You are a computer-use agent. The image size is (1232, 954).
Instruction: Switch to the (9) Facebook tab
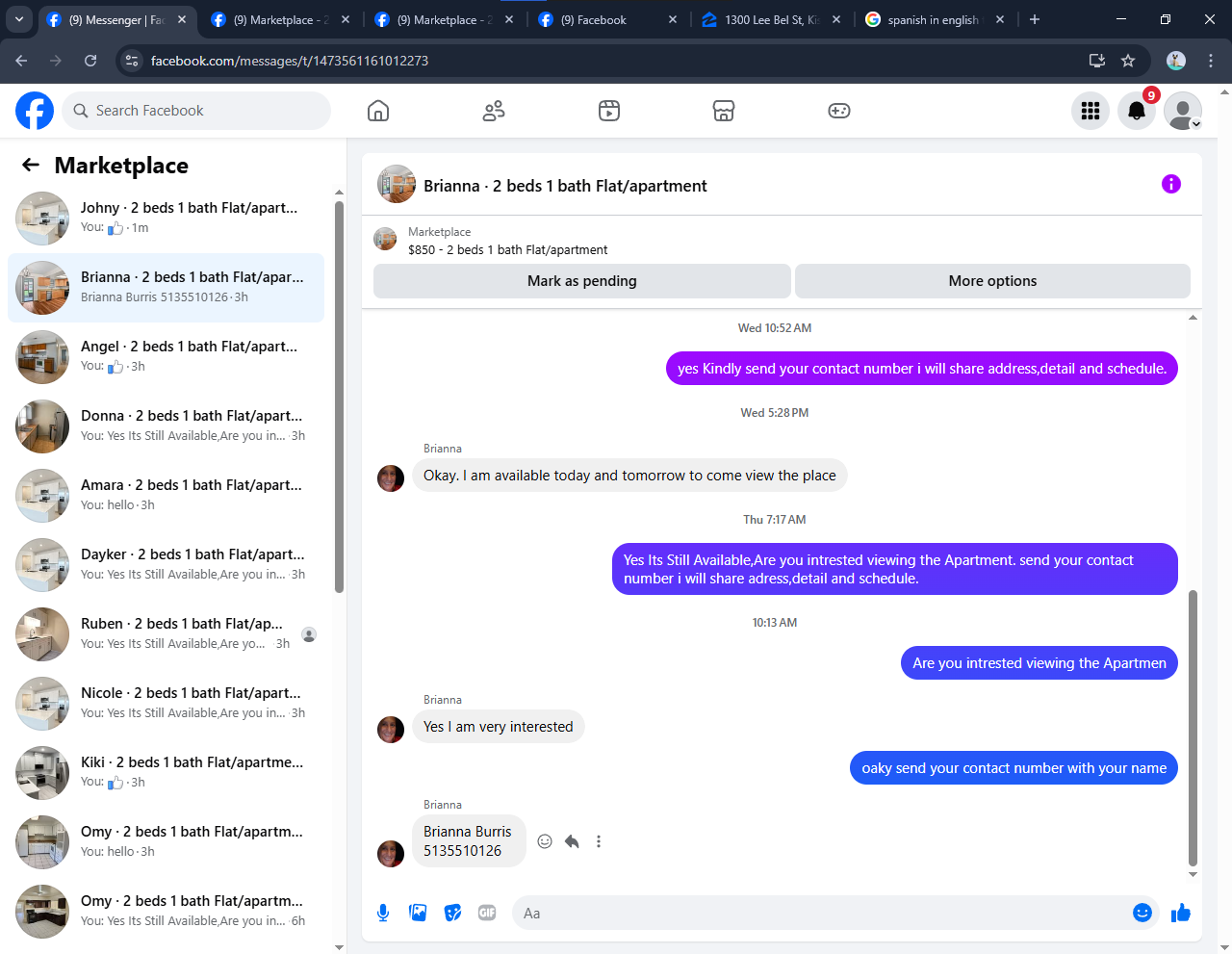(x=608, y=19)
